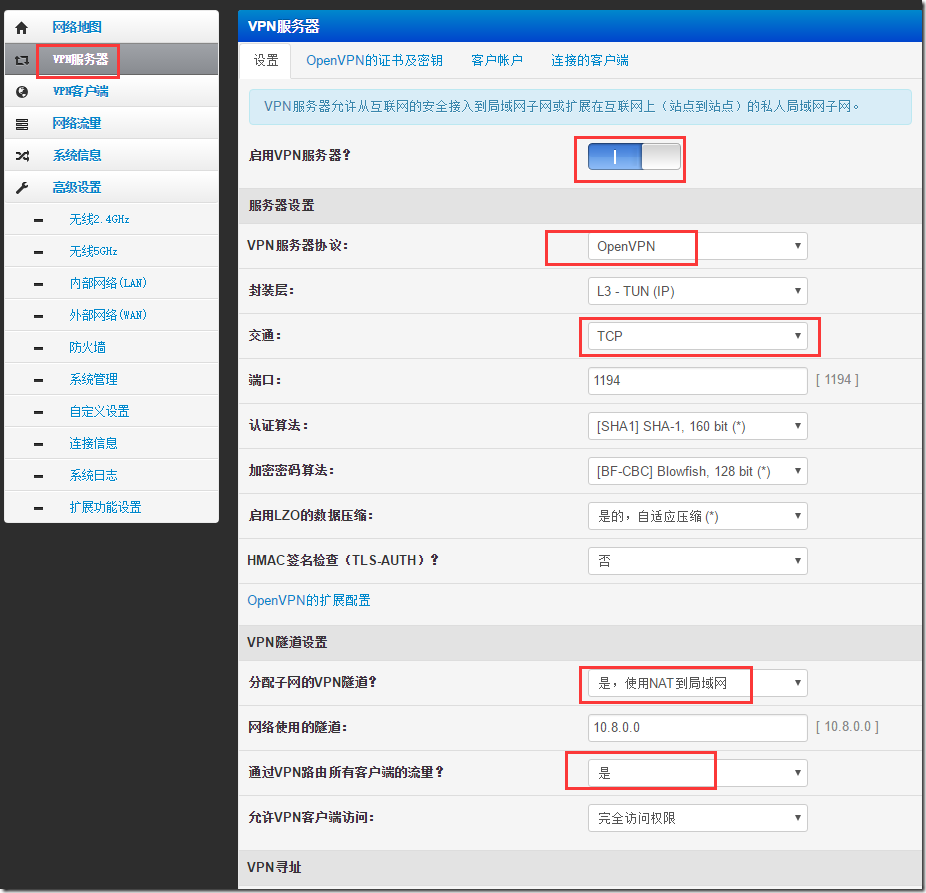The width and height of the screenshot is (926, 893).
Task: Click the 网络使用的隧道 input field
Action: click(x=697, y=728)
